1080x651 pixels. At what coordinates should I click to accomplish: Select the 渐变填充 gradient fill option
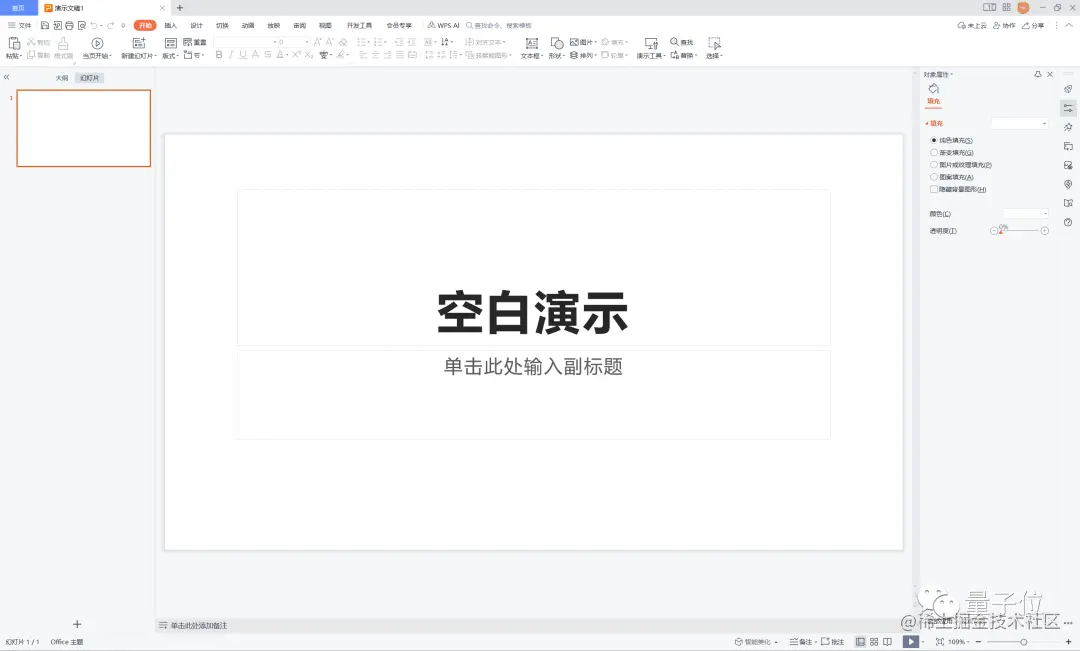tap(952, 152)
